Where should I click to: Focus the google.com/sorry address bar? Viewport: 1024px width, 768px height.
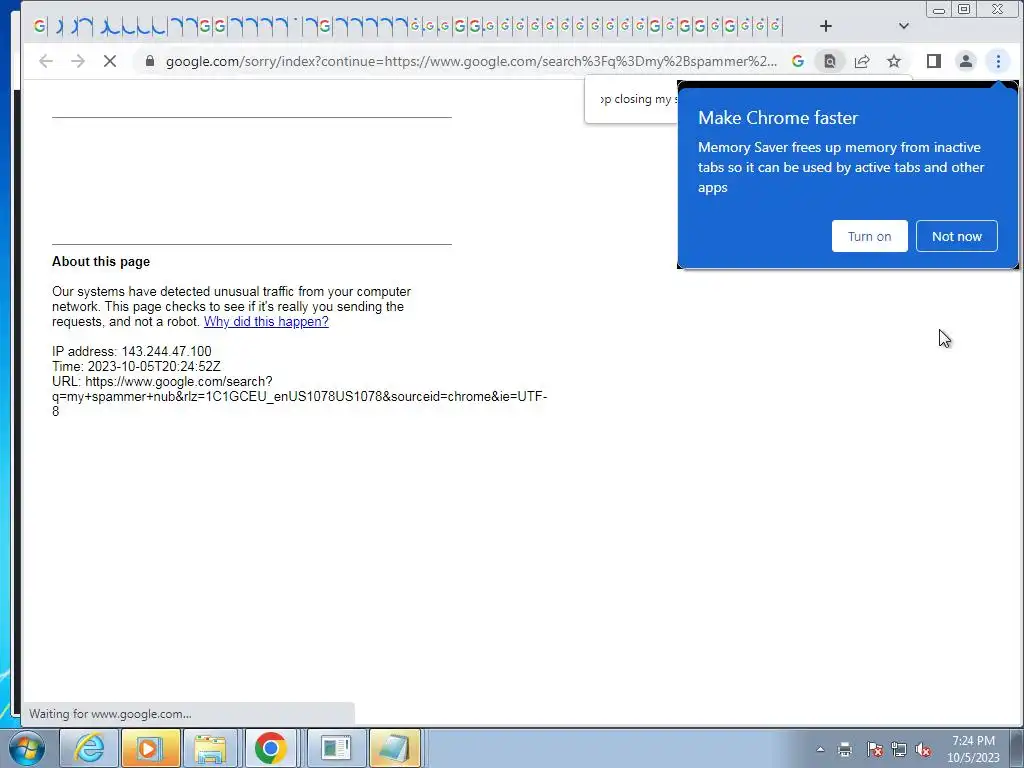[x=471, y=61]
